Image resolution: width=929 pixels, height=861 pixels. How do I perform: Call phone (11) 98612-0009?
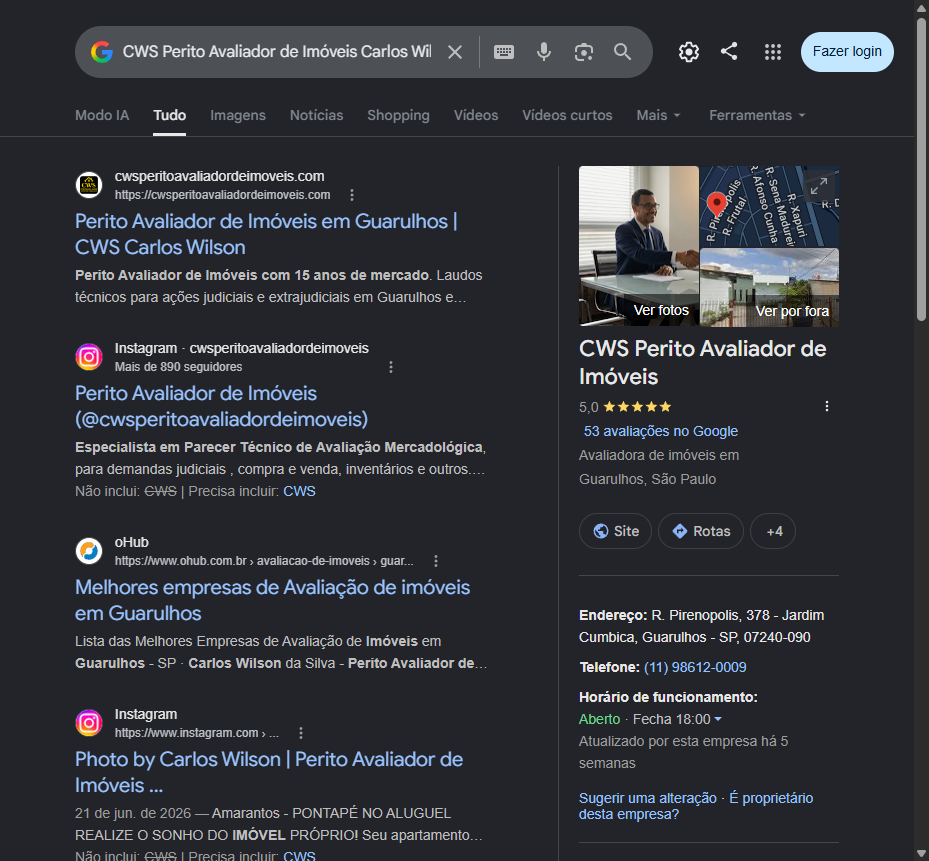pos(695,667)
